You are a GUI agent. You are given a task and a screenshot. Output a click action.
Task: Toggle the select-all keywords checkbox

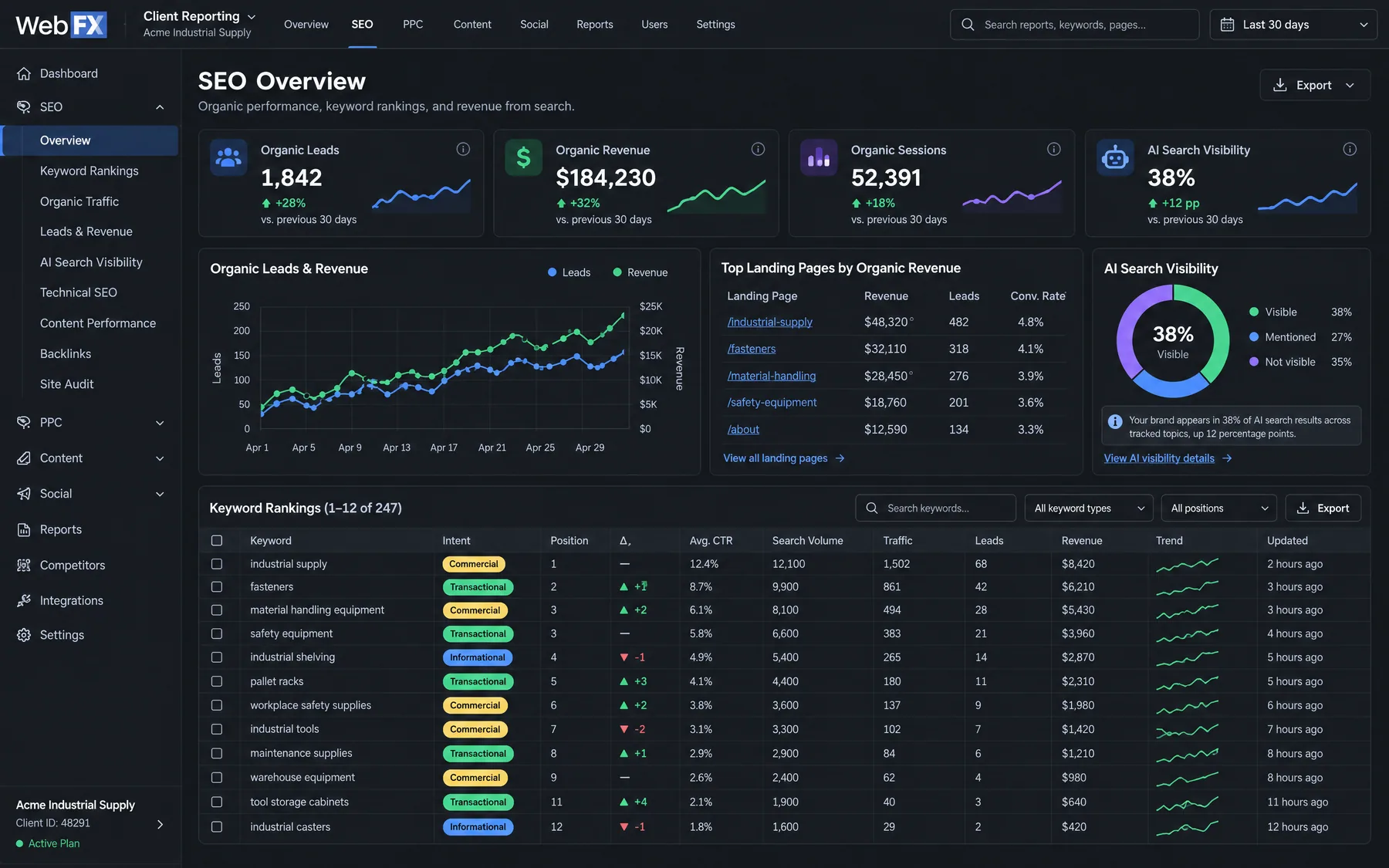point(217,541)
